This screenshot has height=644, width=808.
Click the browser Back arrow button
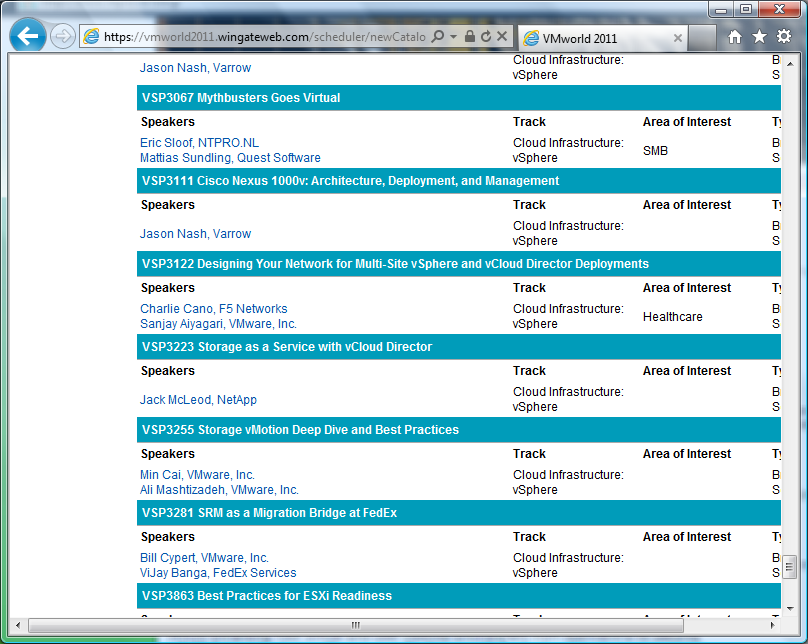(x=28, y=36)
